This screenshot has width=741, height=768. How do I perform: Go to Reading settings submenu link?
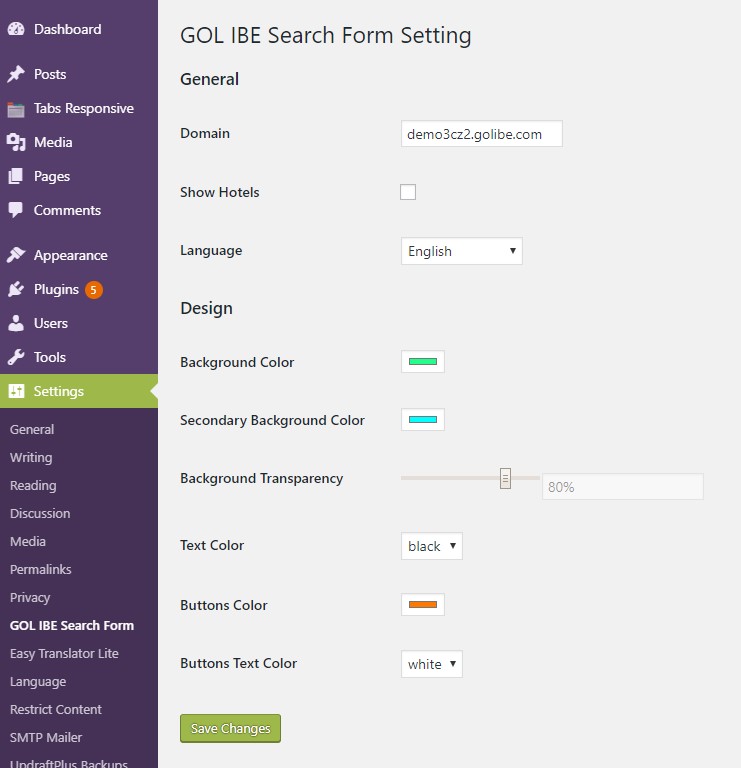(33, 485)
